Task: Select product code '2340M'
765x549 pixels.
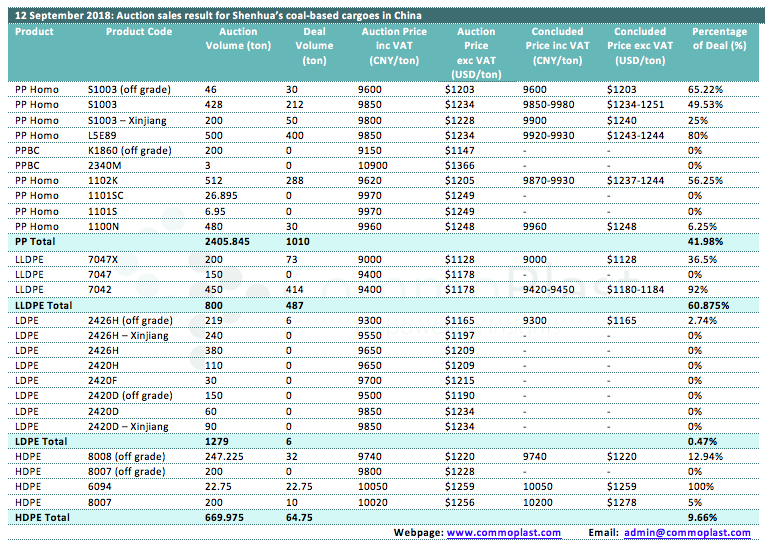Action: coord(104,166)
